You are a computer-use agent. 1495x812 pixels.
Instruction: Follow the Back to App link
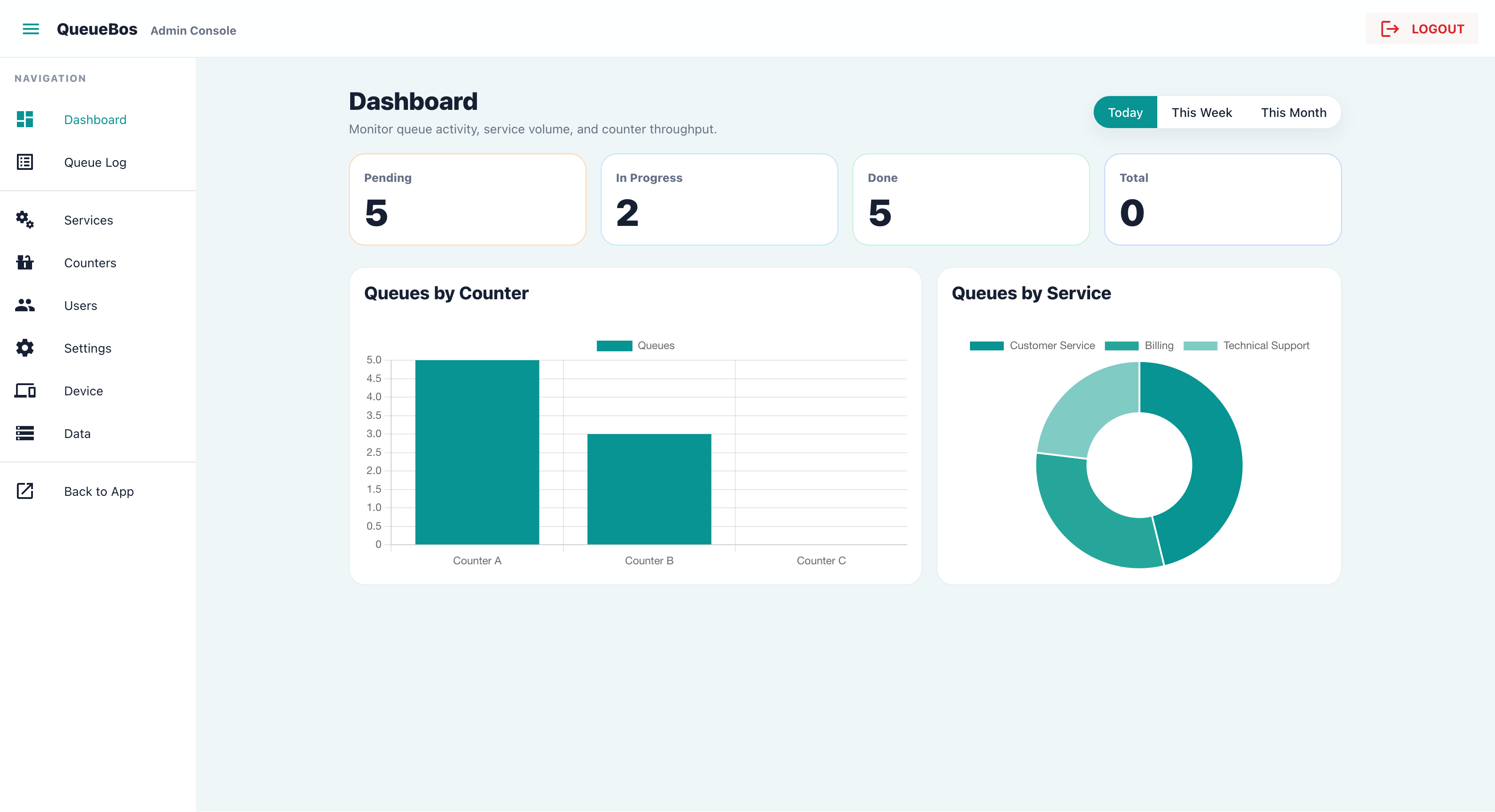coord(97,491)
